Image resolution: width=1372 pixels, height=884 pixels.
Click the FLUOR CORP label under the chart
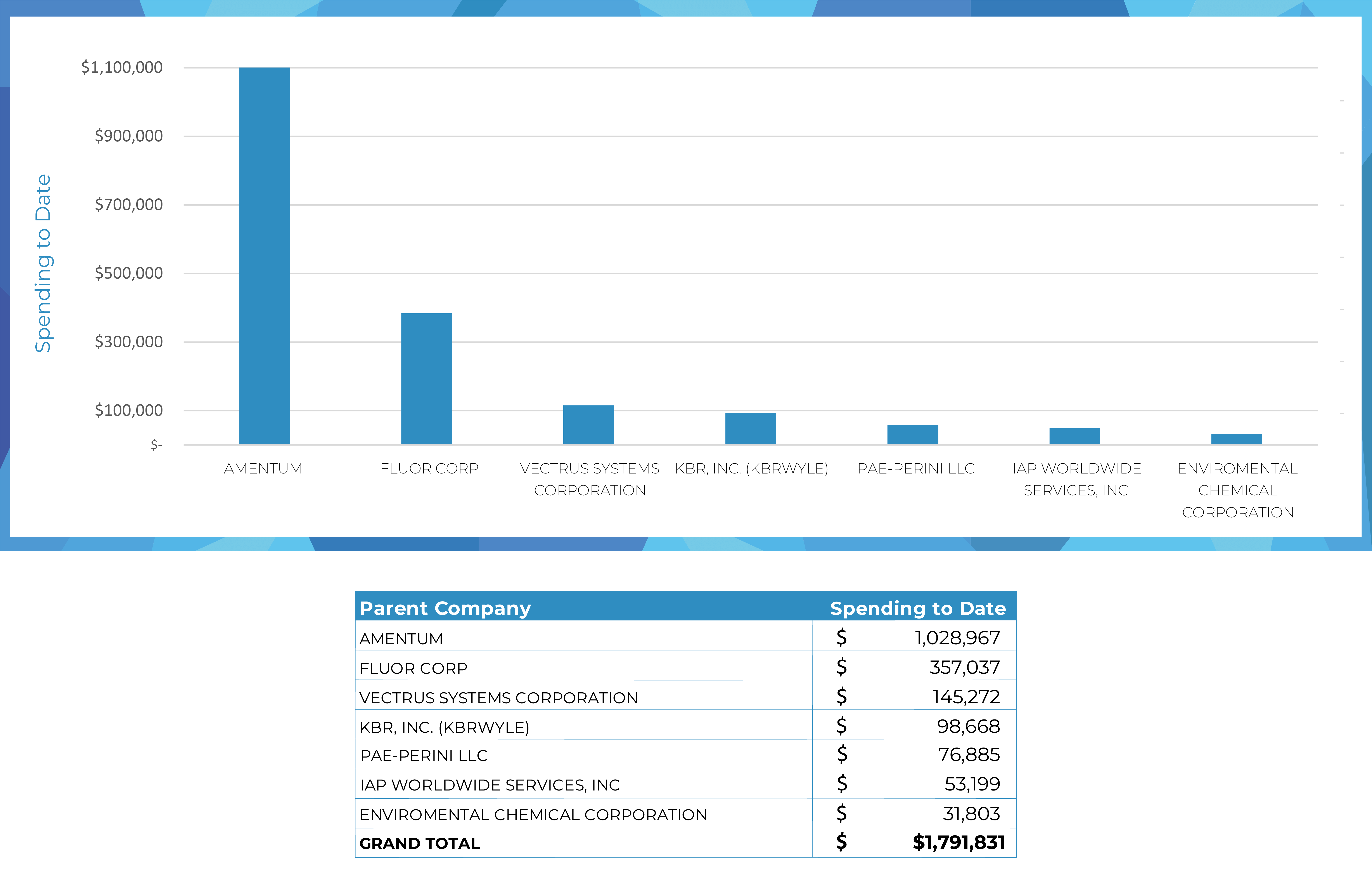pyautogui.click(x=429, y=468)
